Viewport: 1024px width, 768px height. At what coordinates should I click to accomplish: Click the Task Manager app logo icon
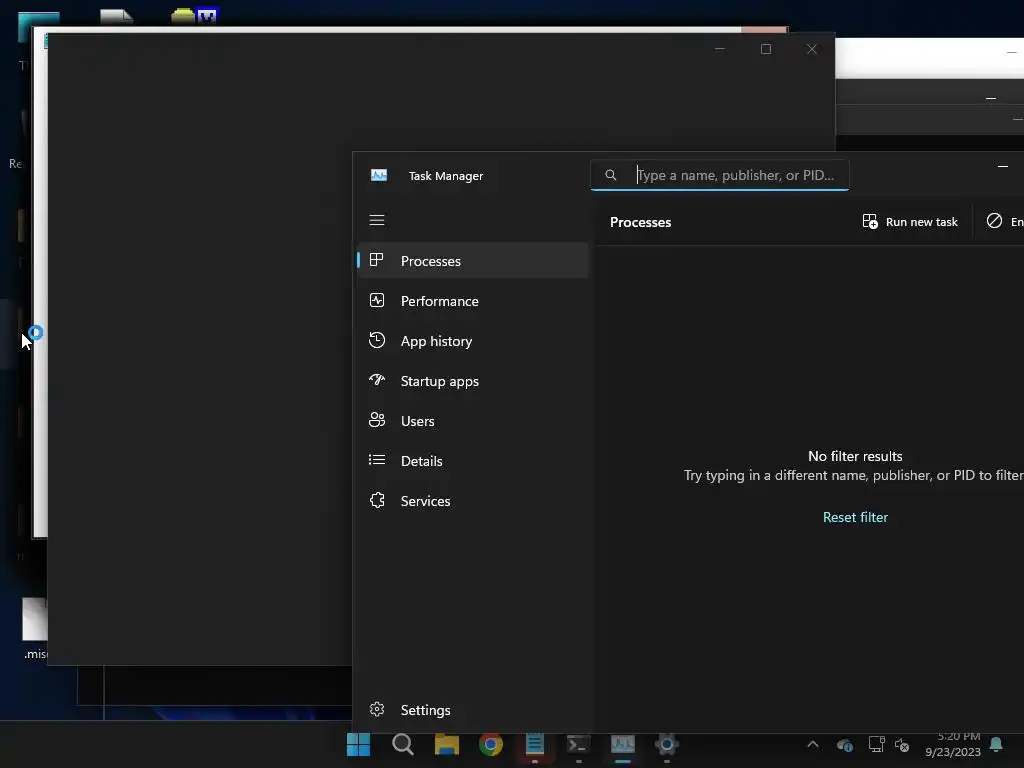pos(379,175)
